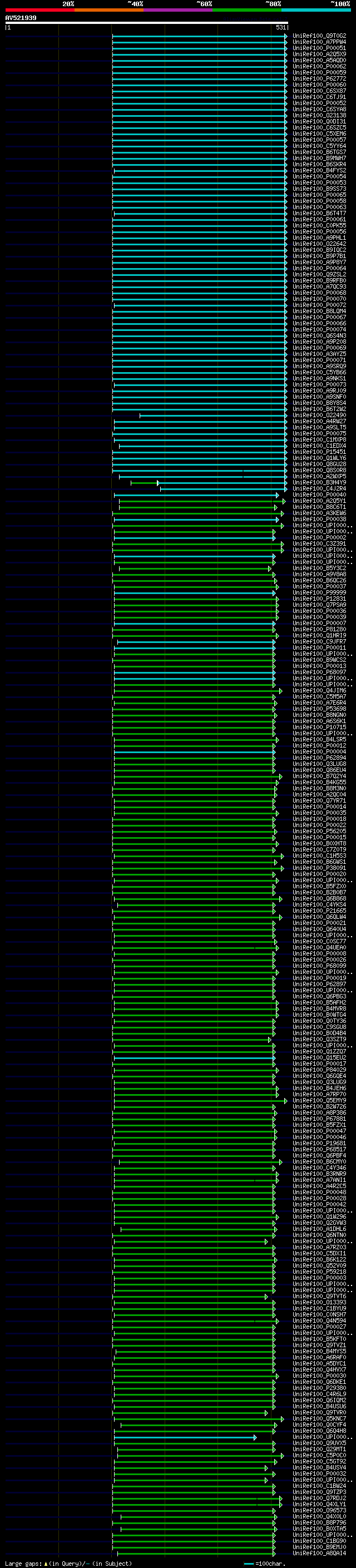Screen dimensions: 356x1568
Task: Select the UniRef100_B9MWH7 label
Action: [319, 159]
